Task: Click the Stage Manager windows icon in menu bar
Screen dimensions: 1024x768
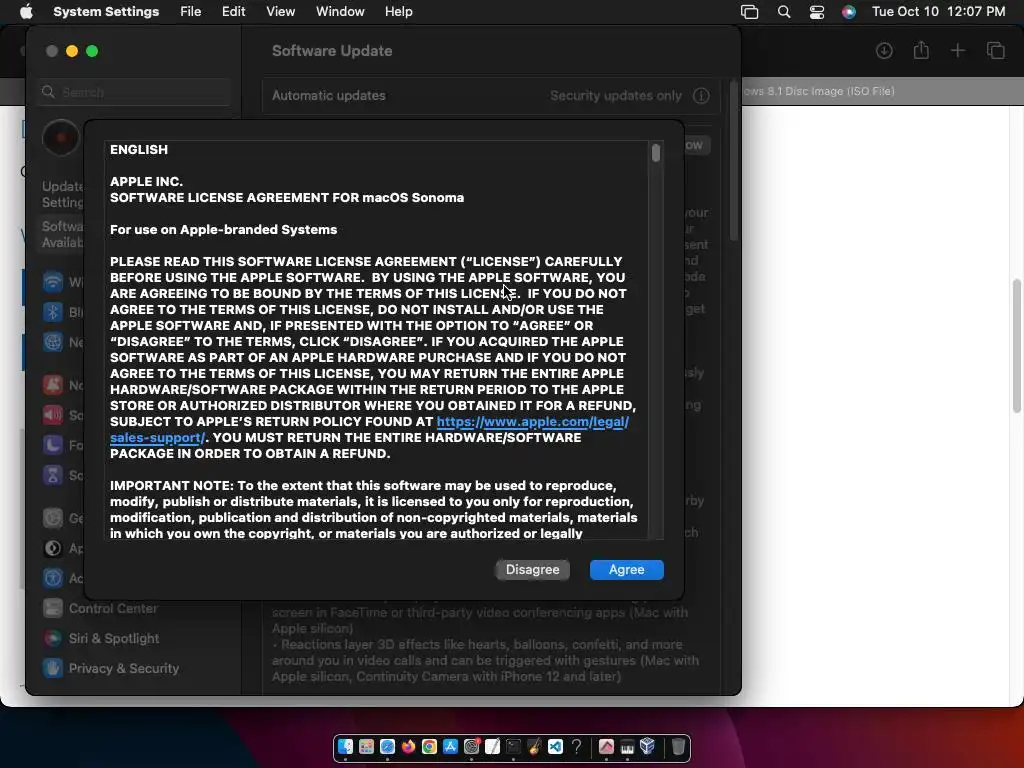Action: click(750, 12)
